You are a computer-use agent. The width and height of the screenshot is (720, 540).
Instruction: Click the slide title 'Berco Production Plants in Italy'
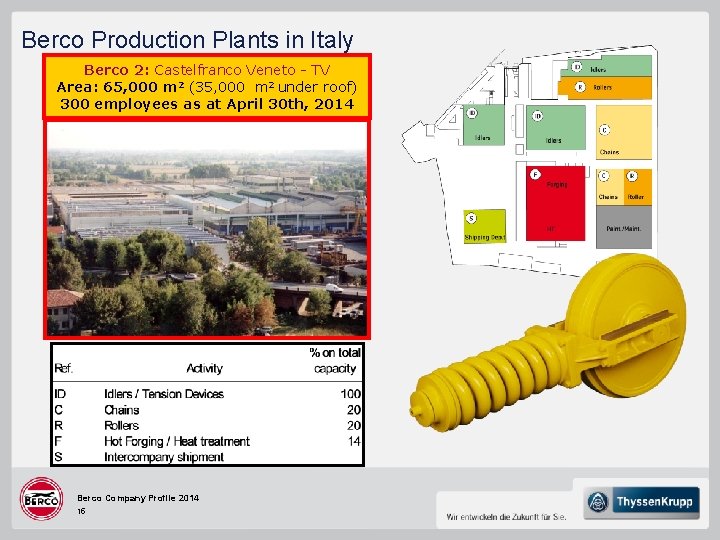point(187,40)
